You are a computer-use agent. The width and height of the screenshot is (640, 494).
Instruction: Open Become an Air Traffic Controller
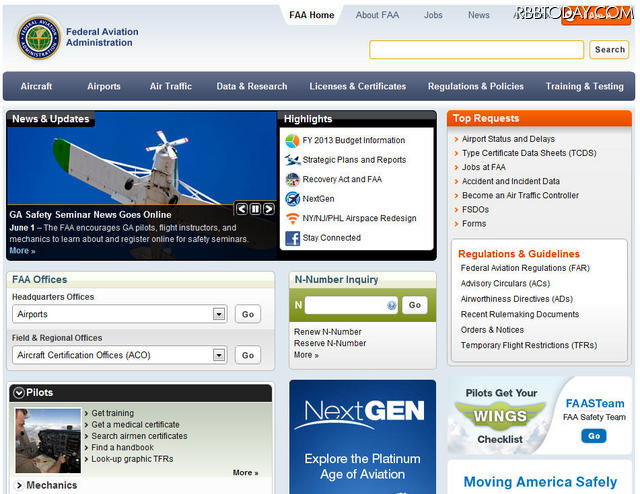[520, 196]
